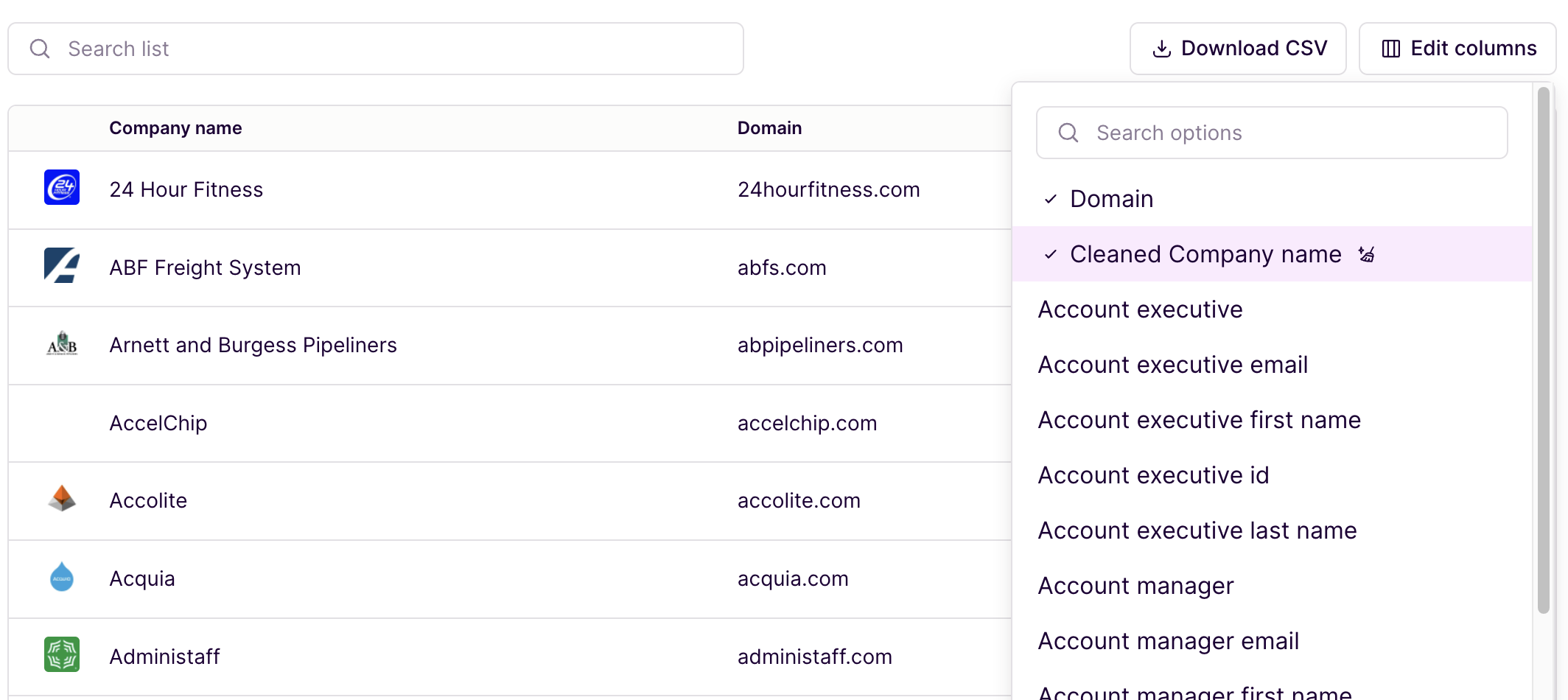Click the magnifier icon in Search list
Image resolution: width=1568 pixels, height=700 pixels.
(x=40, y=49)
